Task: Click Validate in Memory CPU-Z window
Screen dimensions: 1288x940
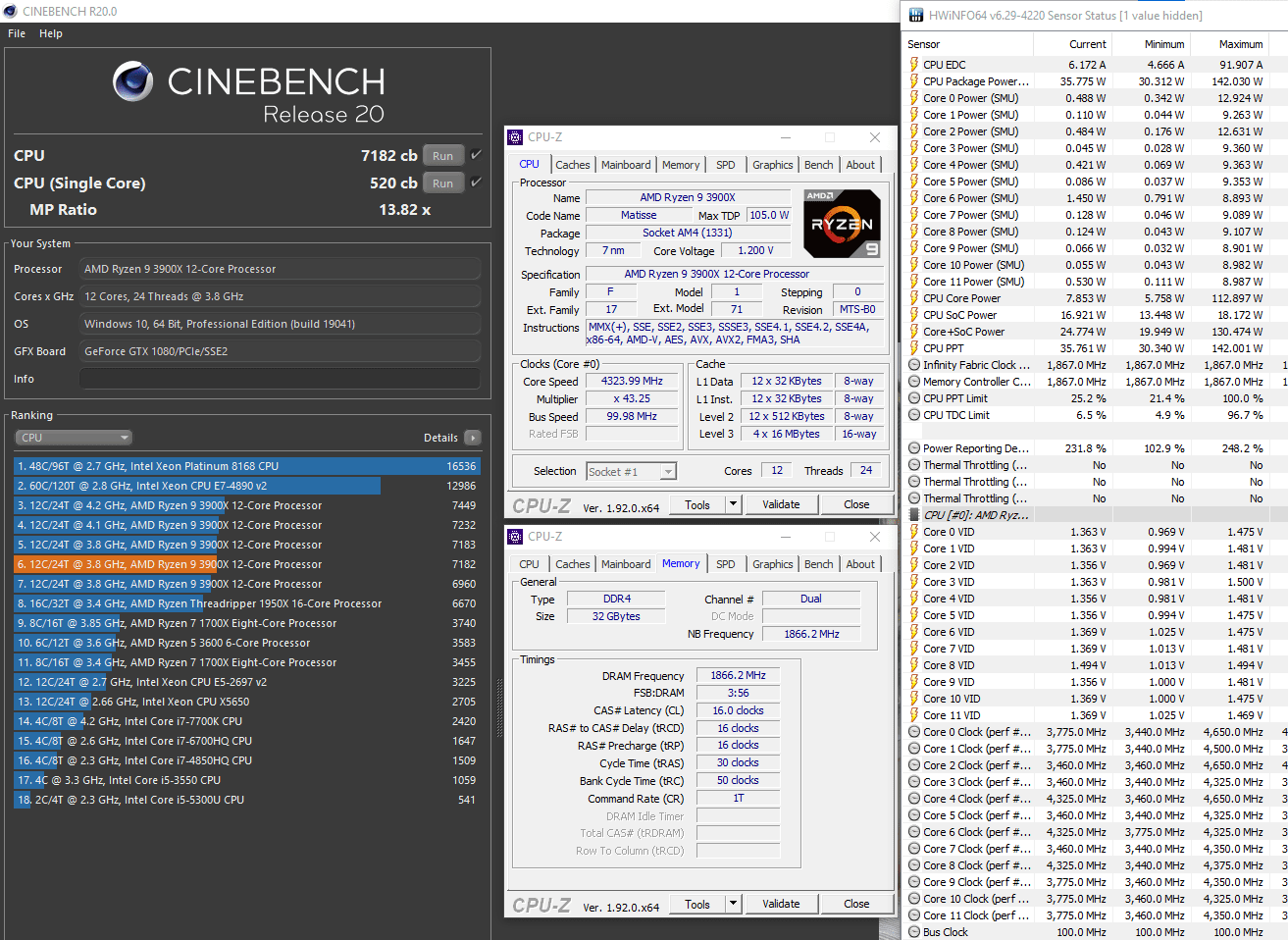Action: 781,904
